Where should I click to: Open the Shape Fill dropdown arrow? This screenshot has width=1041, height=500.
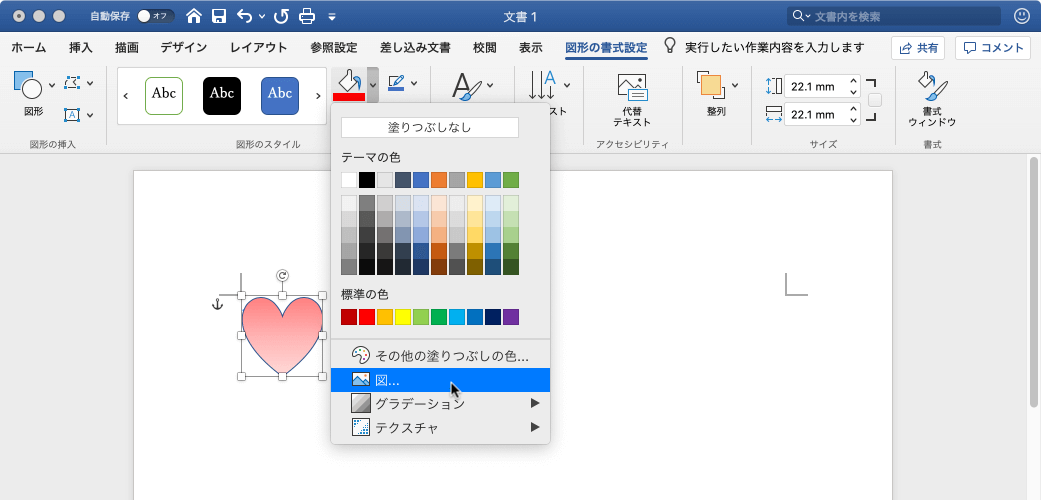pyautogui.click(x=372, y=85)
